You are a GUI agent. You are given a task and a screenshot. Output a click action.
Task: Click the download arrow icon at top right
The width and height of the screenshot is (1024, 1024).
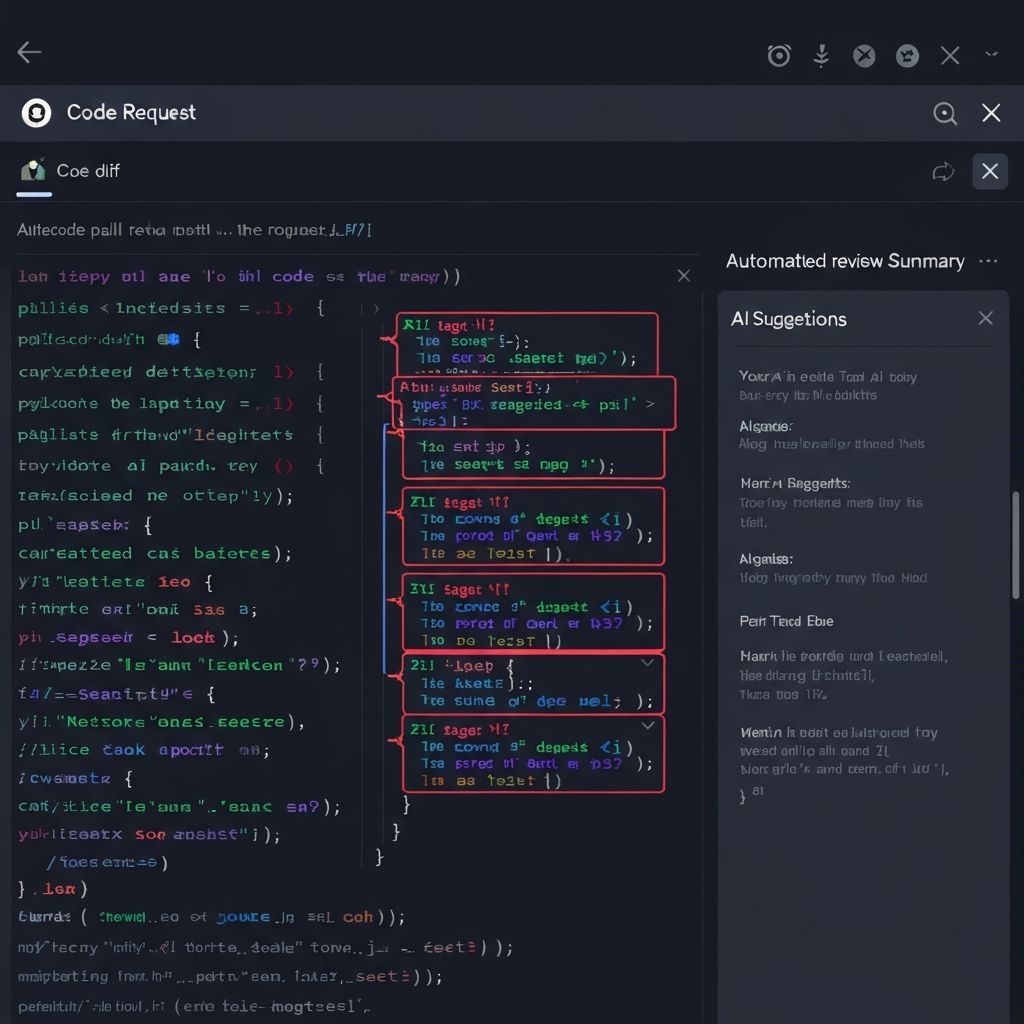coord(822,55)
